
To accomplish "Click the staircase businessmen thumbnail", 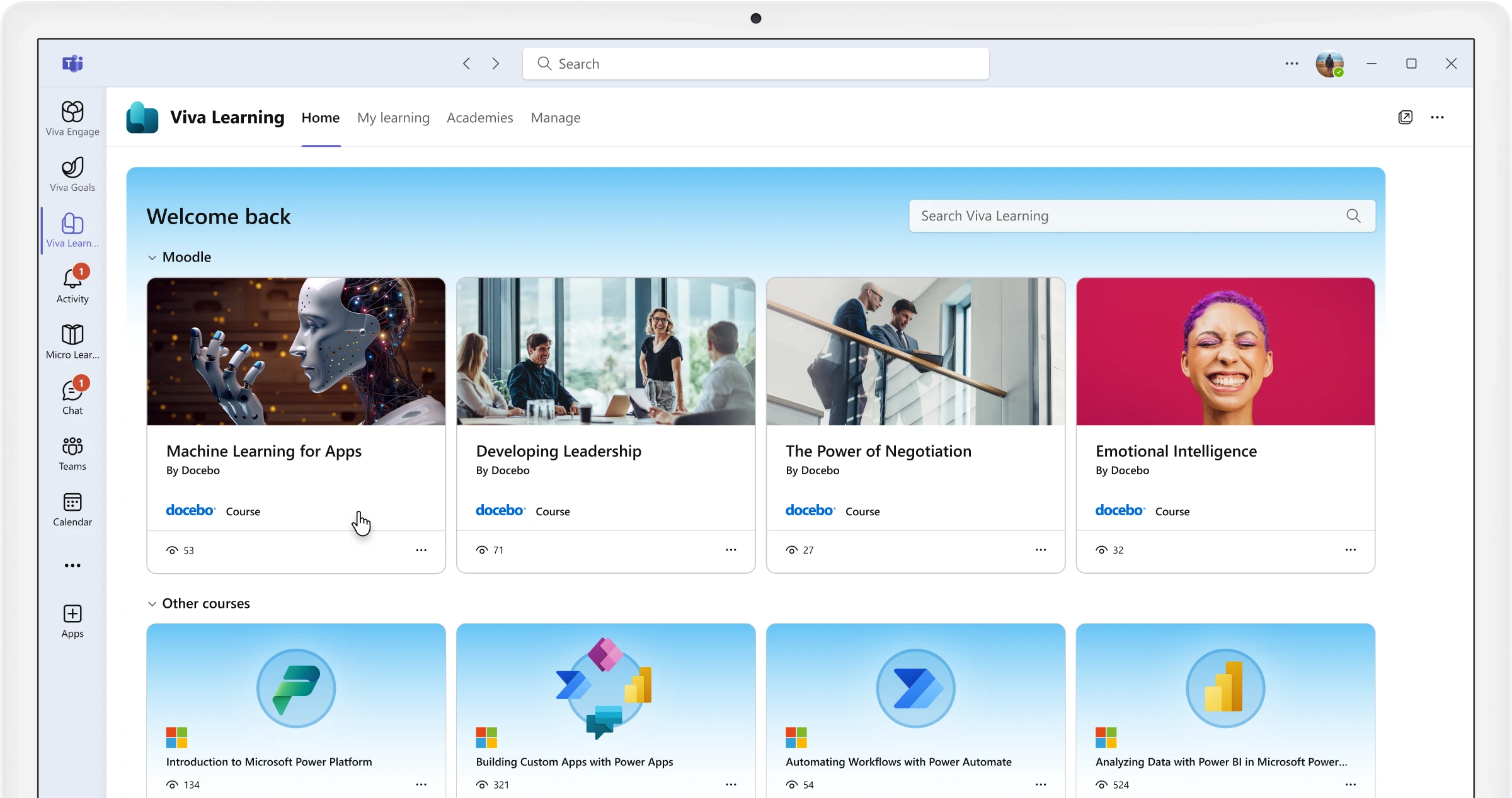I will [x=915, y=351].
